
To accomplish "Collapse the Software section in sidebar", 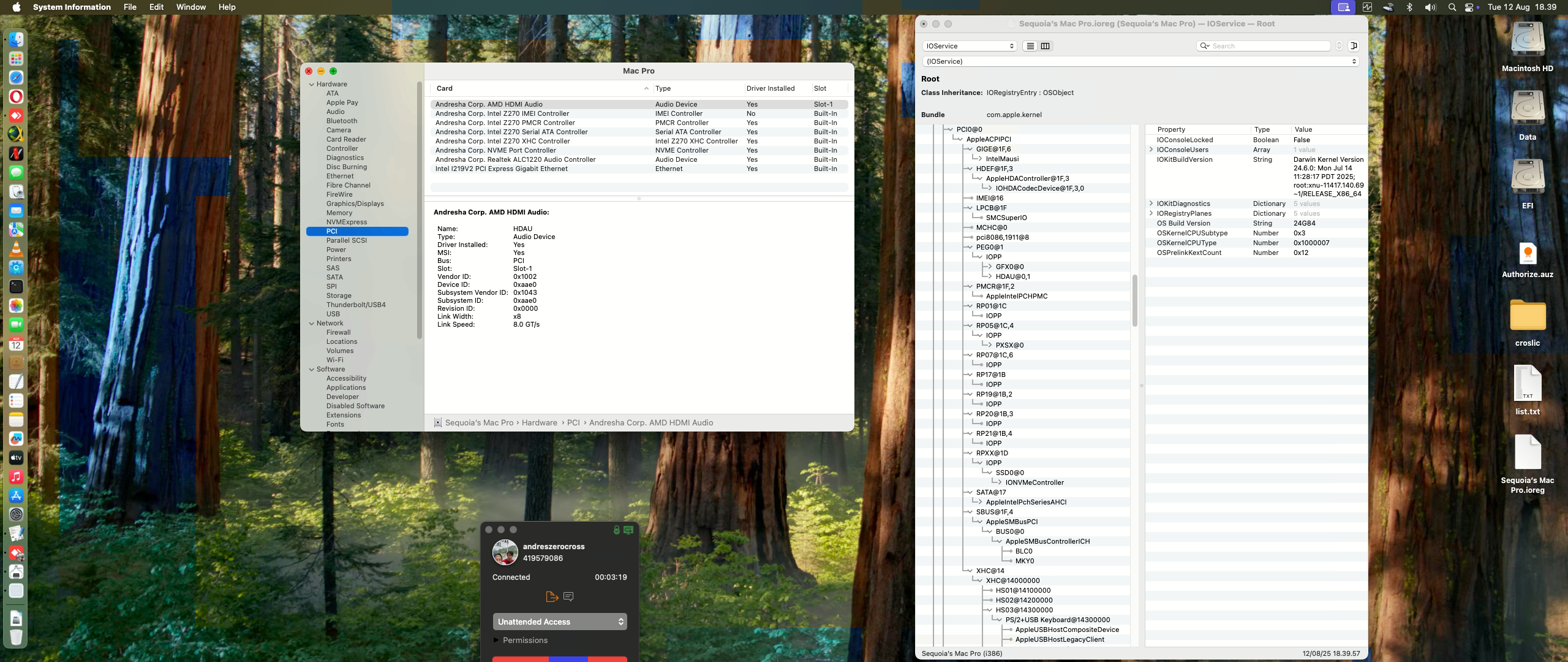I will (312, 370).
